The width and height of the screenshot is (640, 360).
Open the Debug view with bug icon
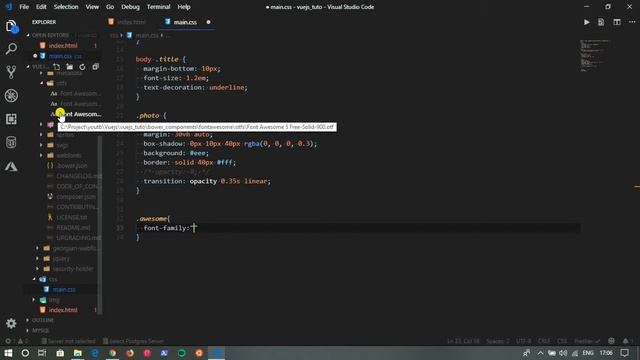click(x=11, y=96)
